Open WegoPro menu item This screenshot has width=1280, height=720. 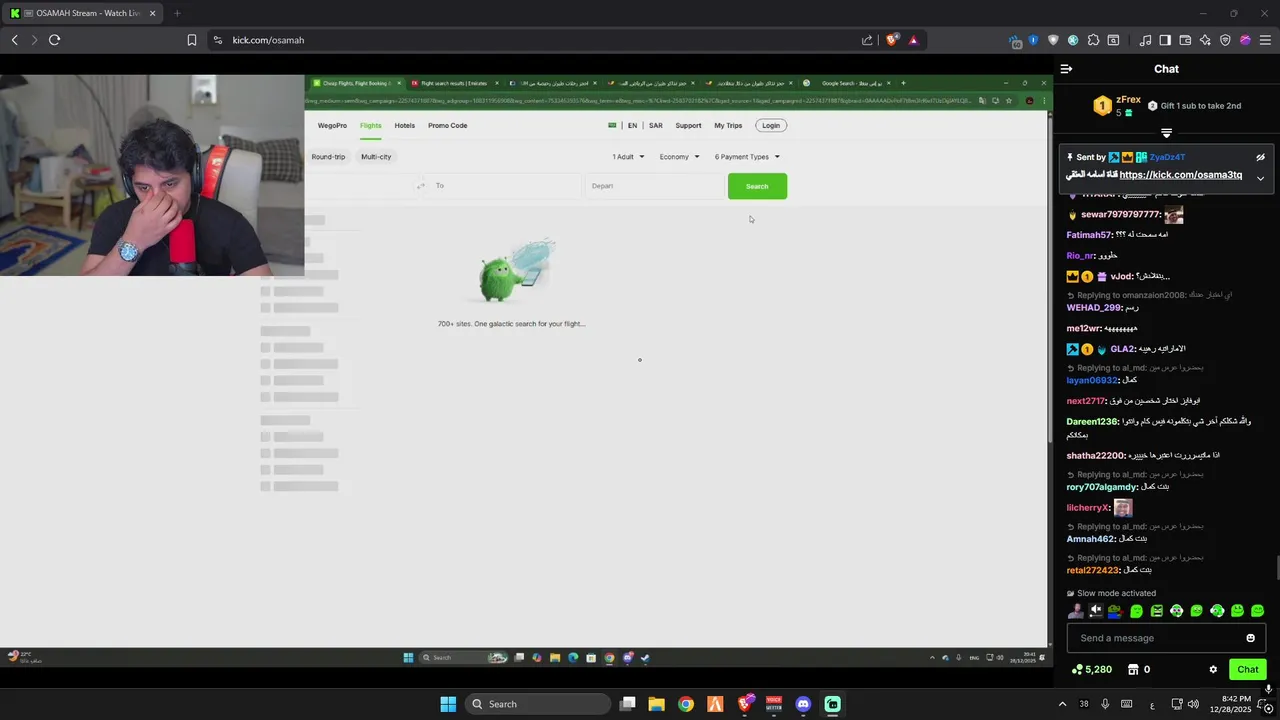pyautogui.click(x=332, y=126)
